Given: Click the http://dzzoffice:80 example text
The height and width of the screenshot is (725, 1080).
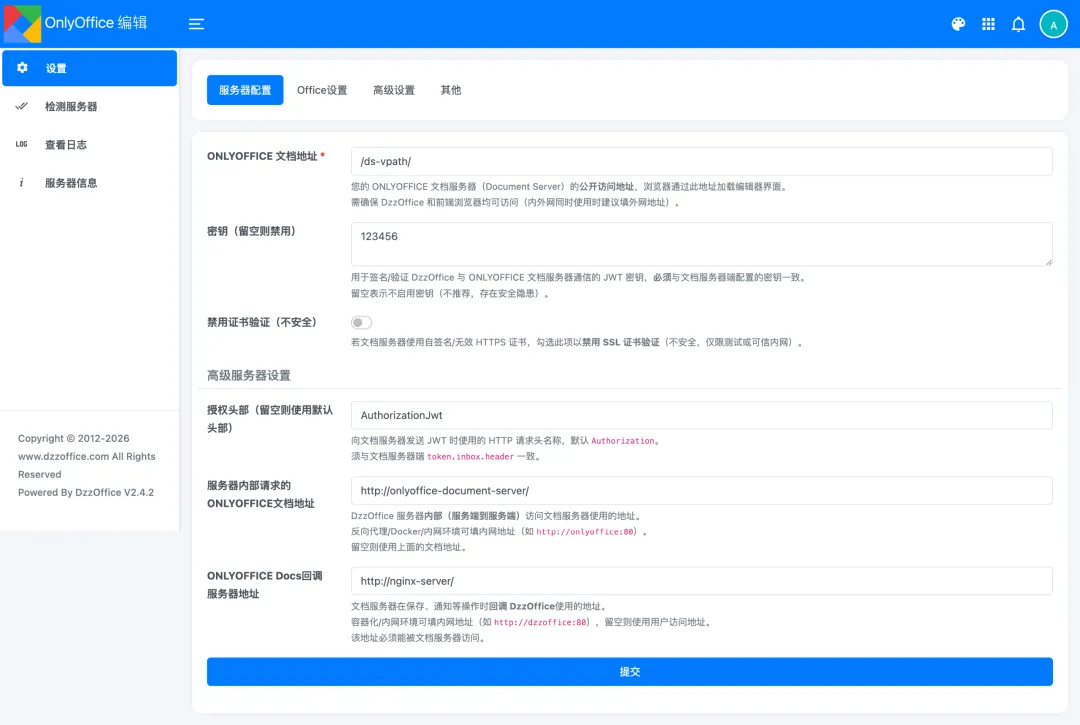Looking at the screenshot, I should [x=541, y=622].
